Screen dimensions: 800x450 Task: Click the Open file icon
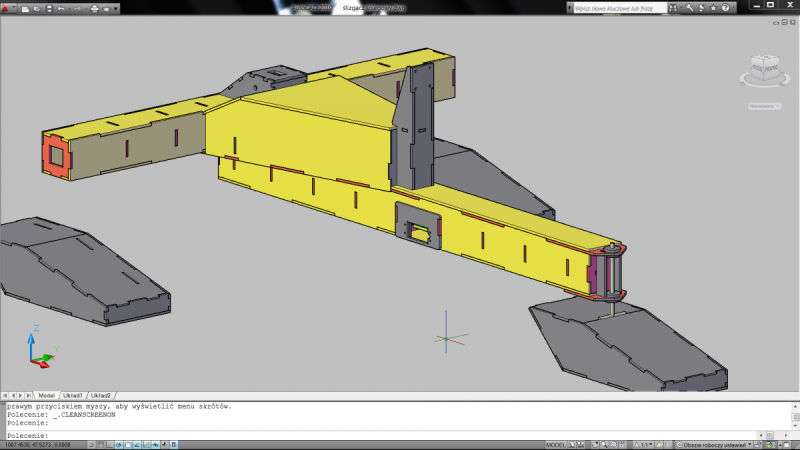35,8
